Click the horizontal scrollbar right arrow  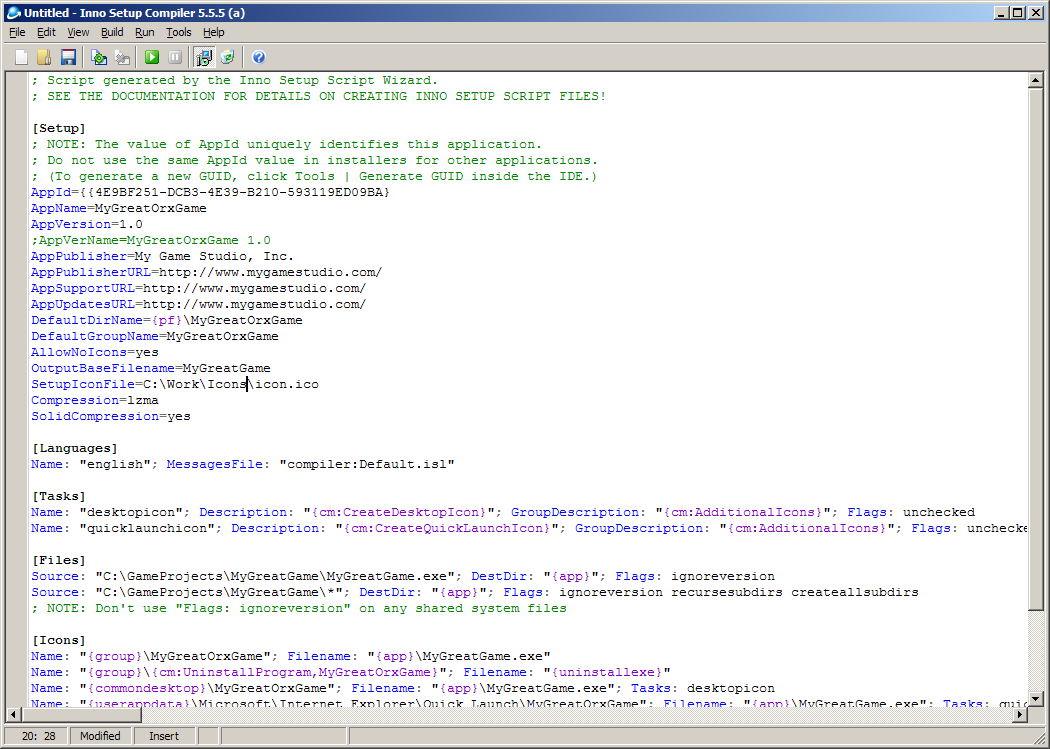tap(1020, 715)
